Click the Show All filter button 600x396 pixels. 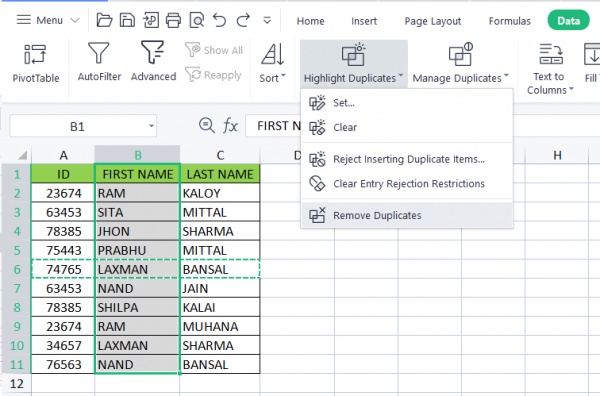(214, 50)
